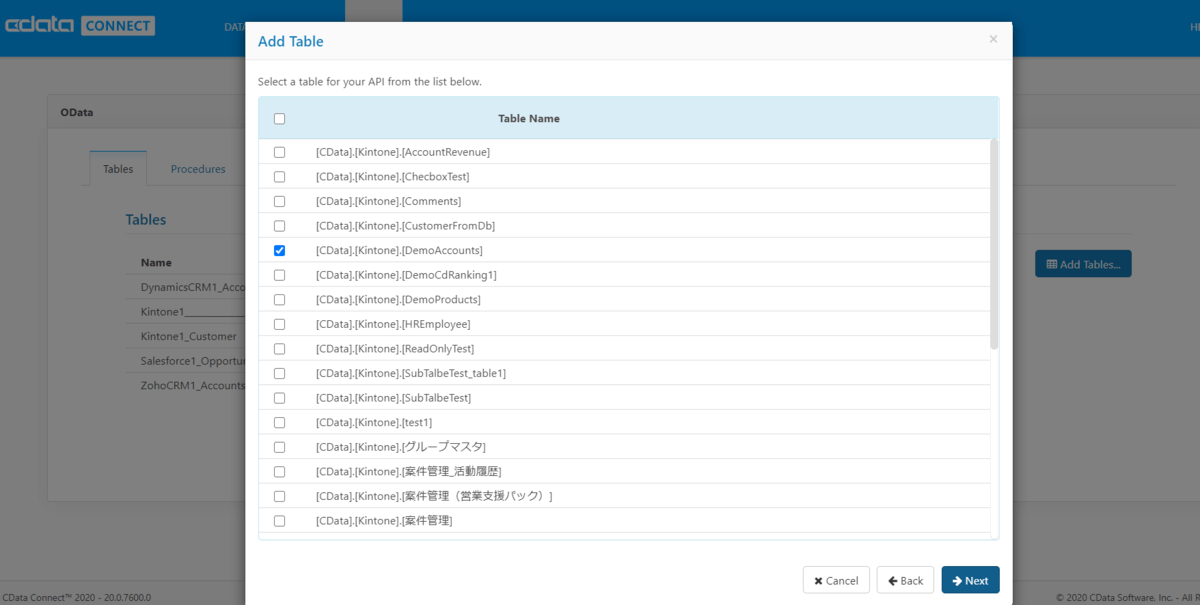Select [CData].[Kintone].[ChecboxTest] row text

393,177
